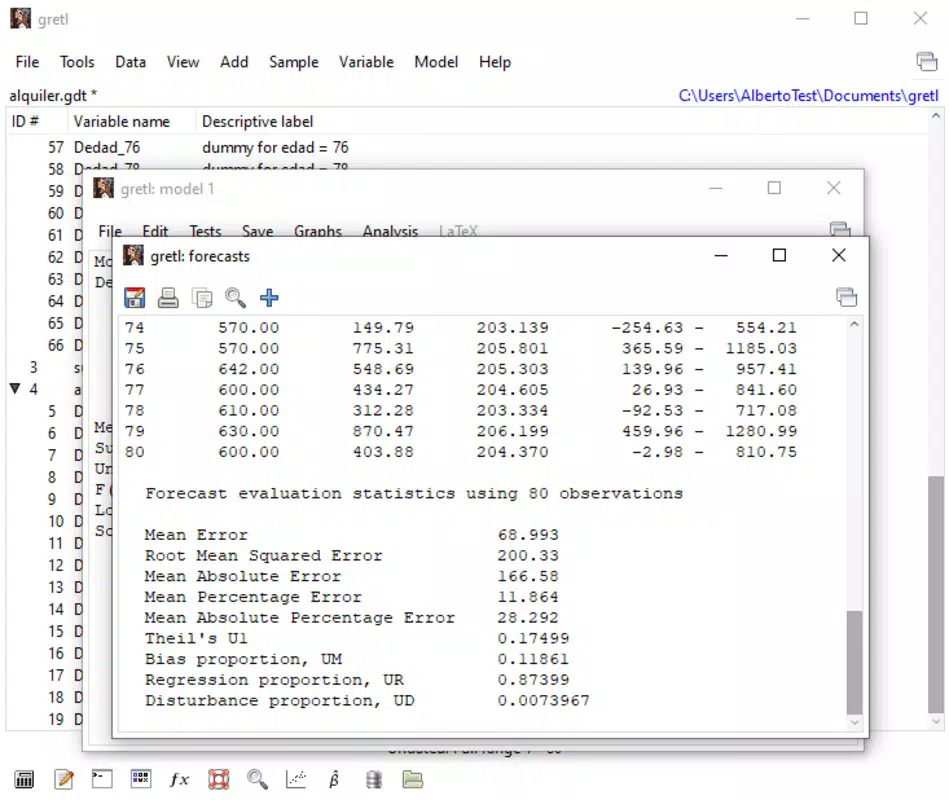
Task: Click the Root Mean Squared Error value 200.33
Action: tap(528, 556)
